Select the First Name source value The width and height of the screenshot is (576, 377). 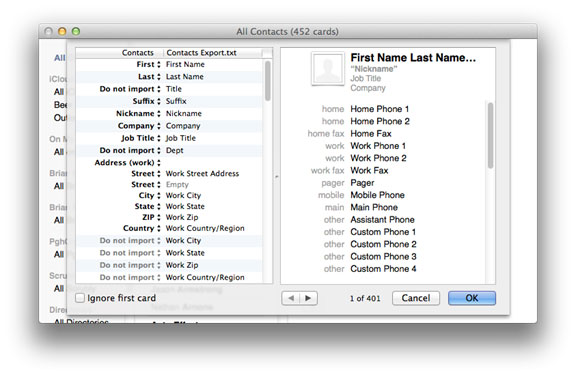pyautogui.click(x=185, y=64)
